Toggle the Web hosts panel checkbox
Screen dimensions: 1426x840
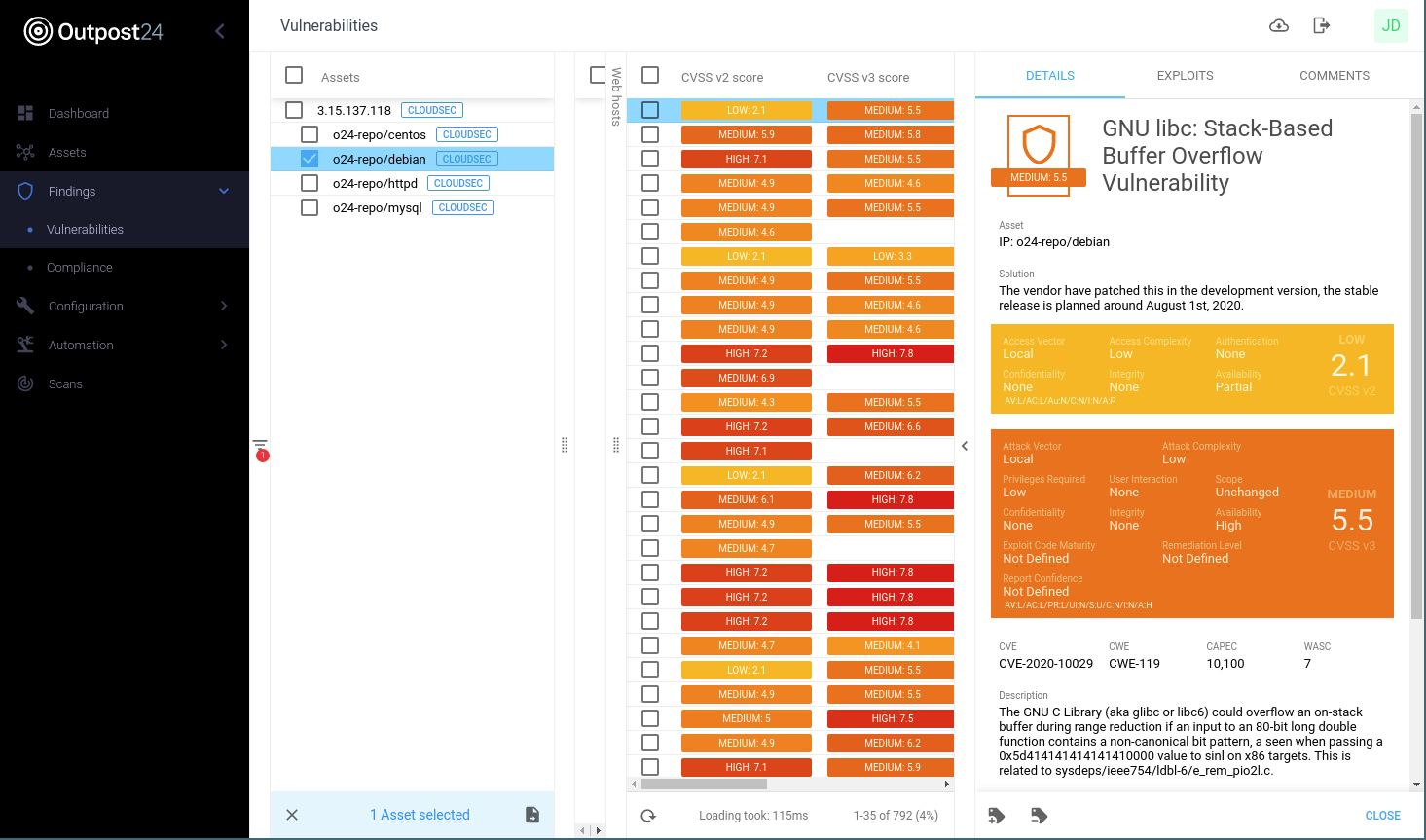598,75
